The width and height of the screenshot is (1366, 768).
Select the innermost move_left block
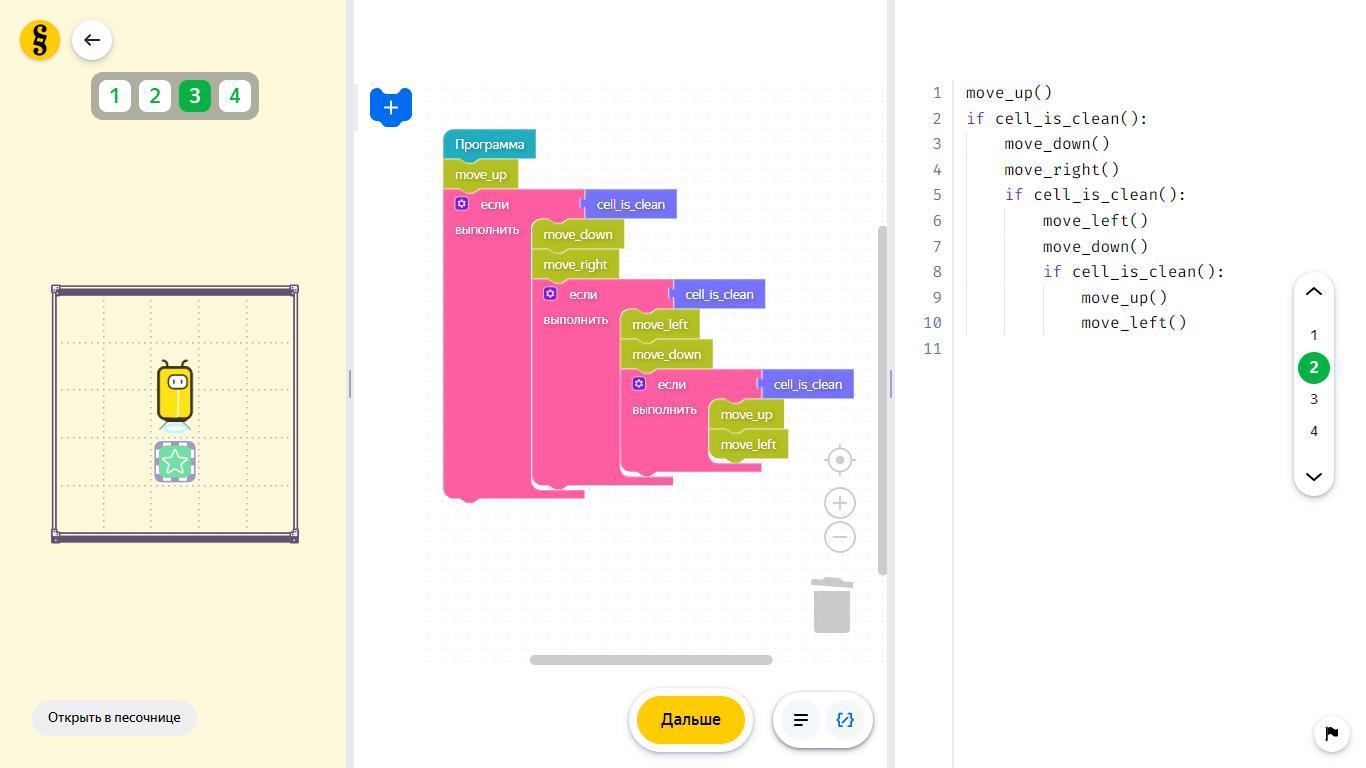click(748, 444)
